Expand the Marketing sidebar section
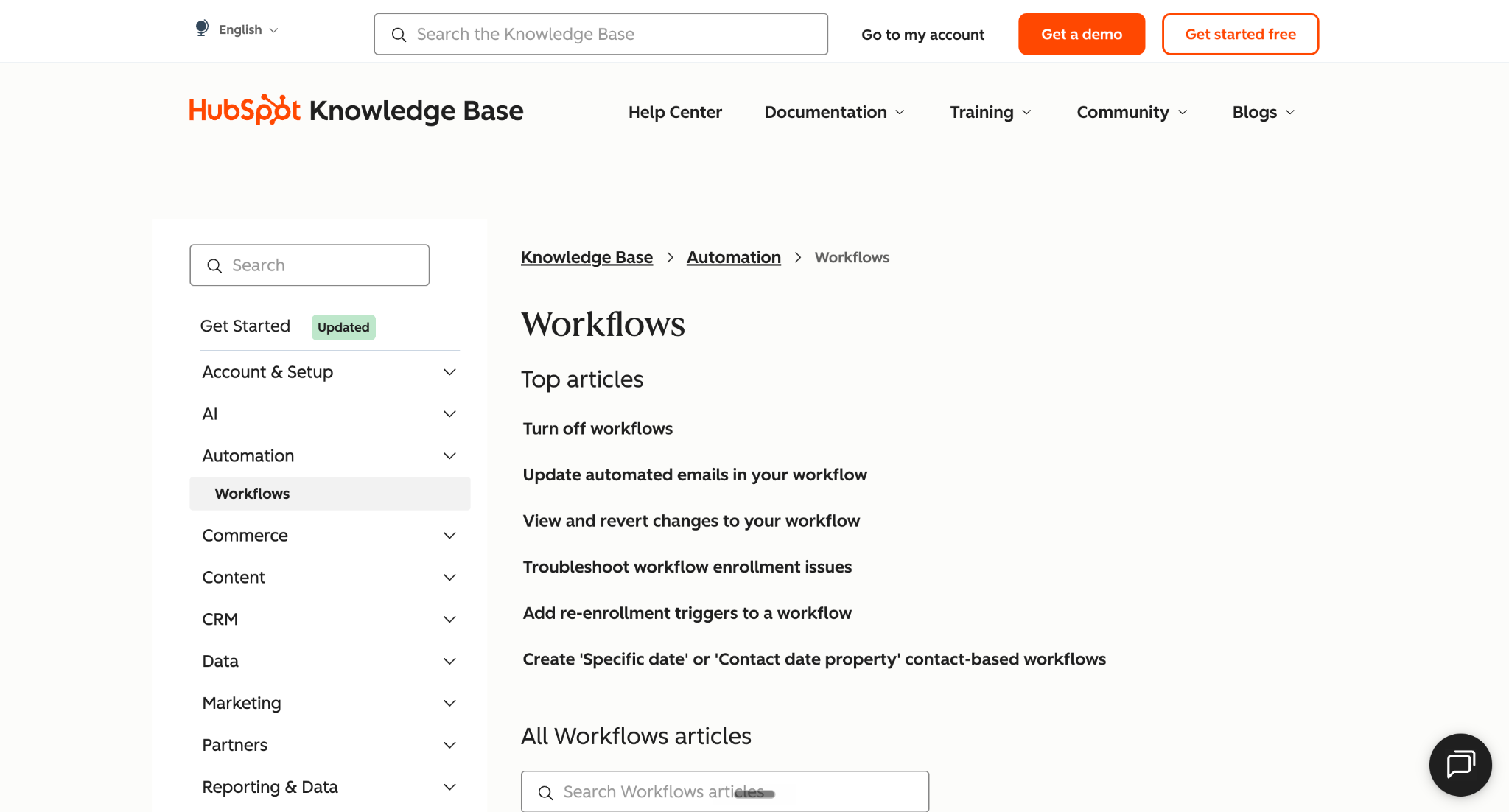1509x812 pixels. click(x=329, y=704)
